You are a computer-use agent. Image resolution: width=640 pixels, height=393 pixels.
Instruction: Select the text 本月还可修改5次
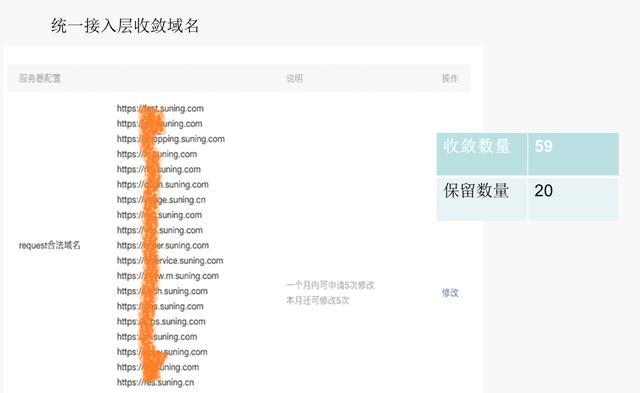(318, 300)
